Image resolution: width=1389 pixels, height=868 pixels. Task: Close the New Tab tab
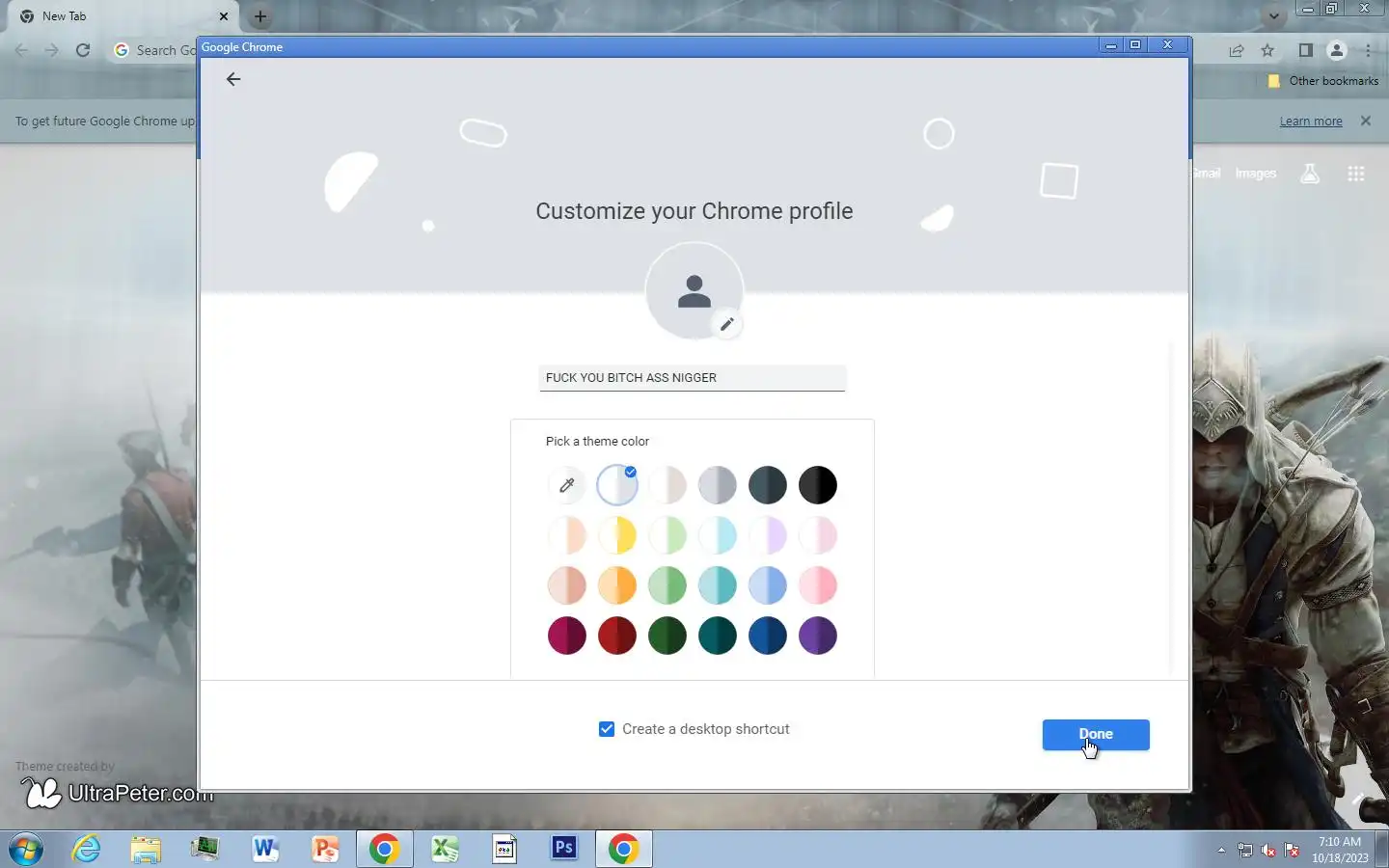224,16
